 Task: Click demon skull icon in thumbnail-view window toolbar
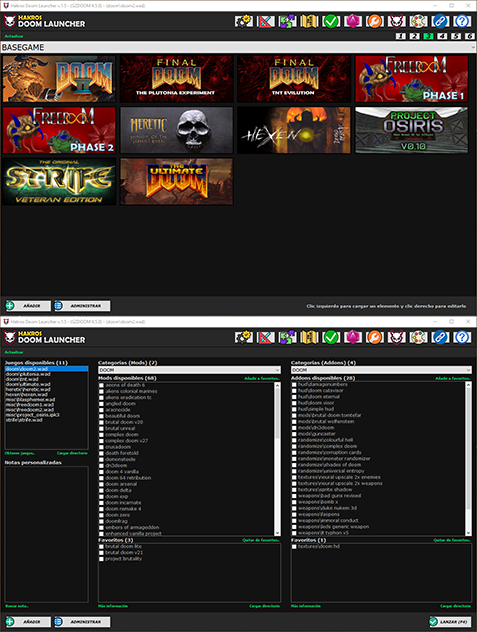[396, 21]
